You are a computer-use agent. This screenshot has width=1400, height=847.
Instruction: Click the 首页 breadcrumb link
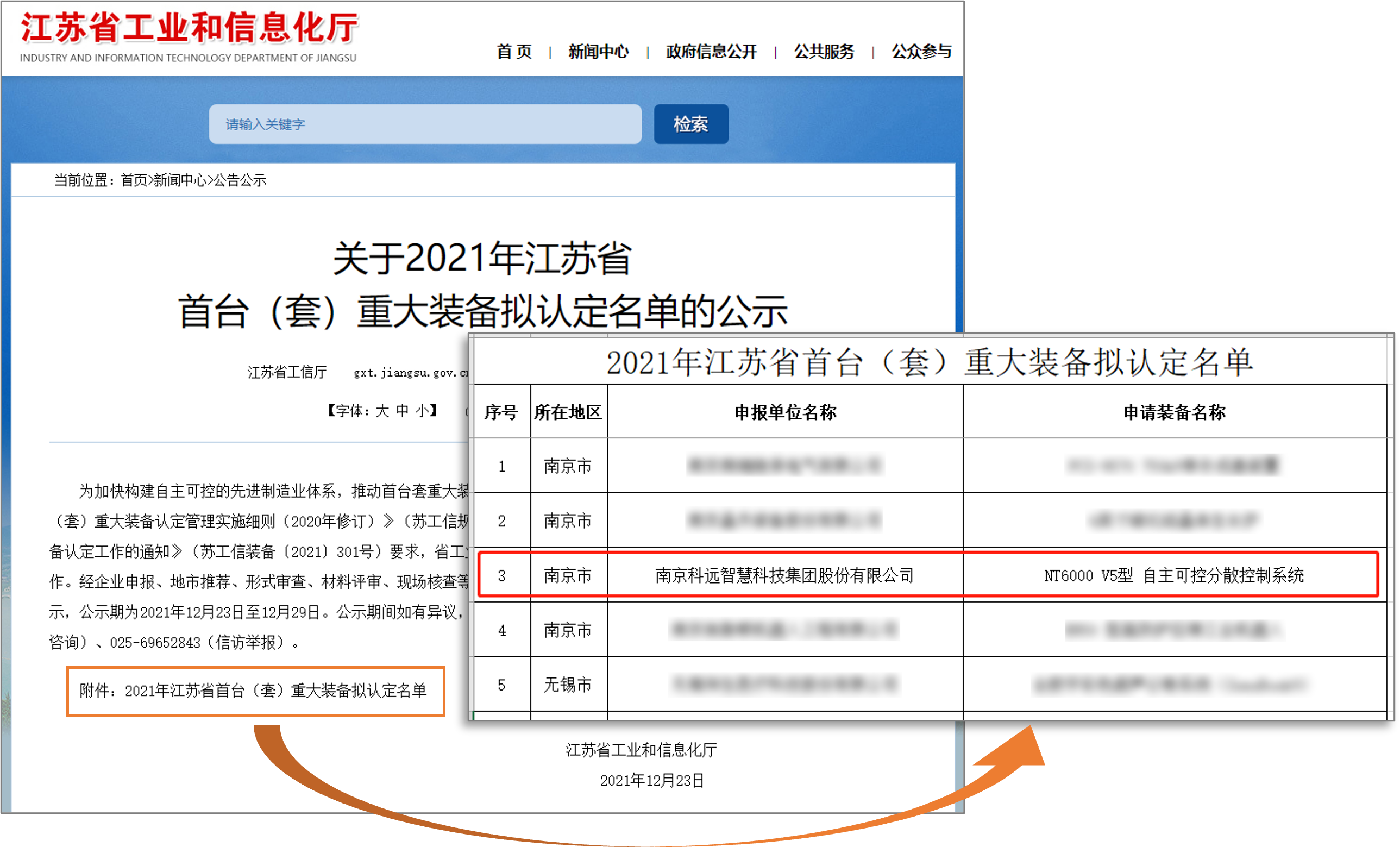[134, 180]
